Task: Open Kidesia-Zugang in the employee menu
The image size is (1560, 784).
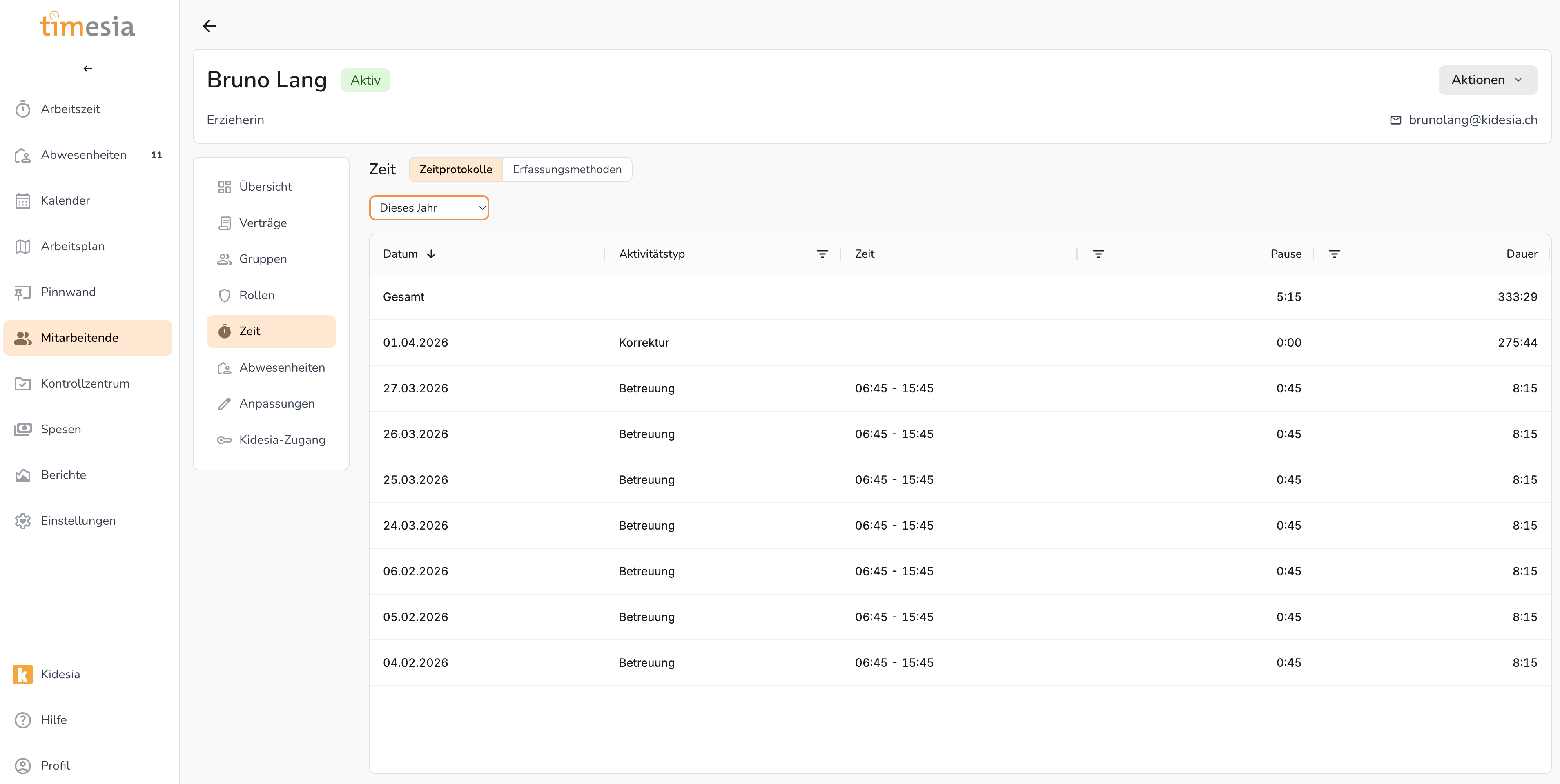Action: click(282, 439)
